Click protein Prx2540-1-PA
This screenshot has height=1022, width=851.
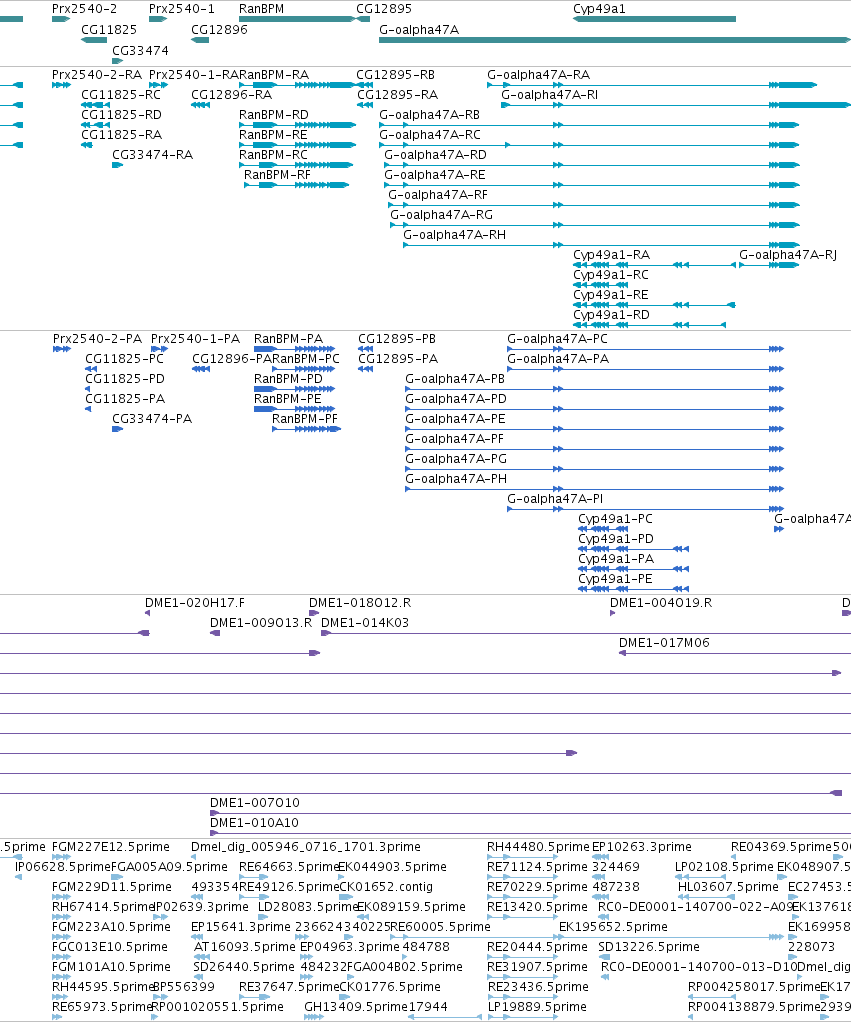tap(195, 339)
